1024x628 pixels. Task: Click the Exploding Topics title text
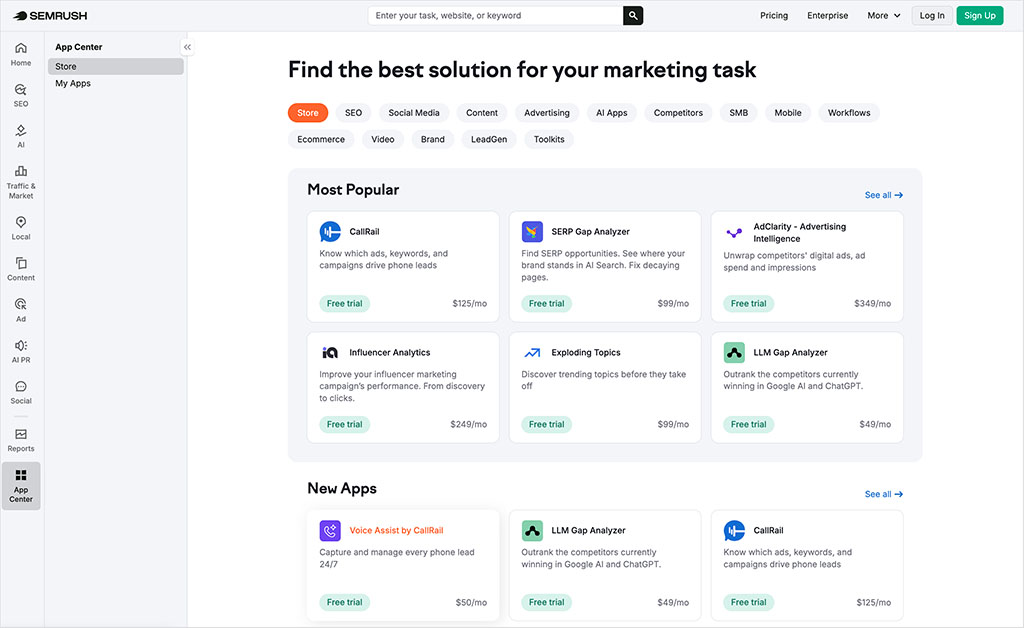(x=586, y=353)
